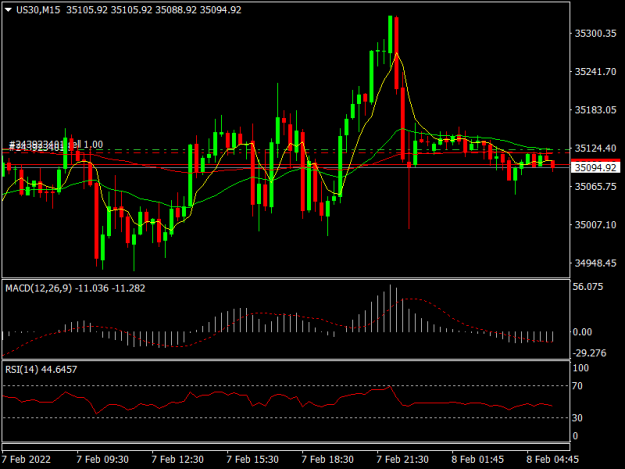Click price scale value 35241.70
Screen dimensions: 625x469
click(595, 72)
